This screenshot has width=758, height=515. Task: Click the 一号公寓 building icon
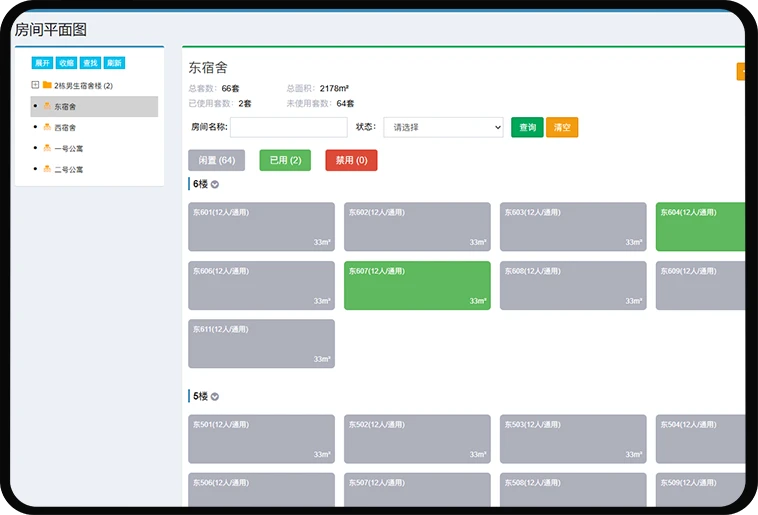point(47,148)
